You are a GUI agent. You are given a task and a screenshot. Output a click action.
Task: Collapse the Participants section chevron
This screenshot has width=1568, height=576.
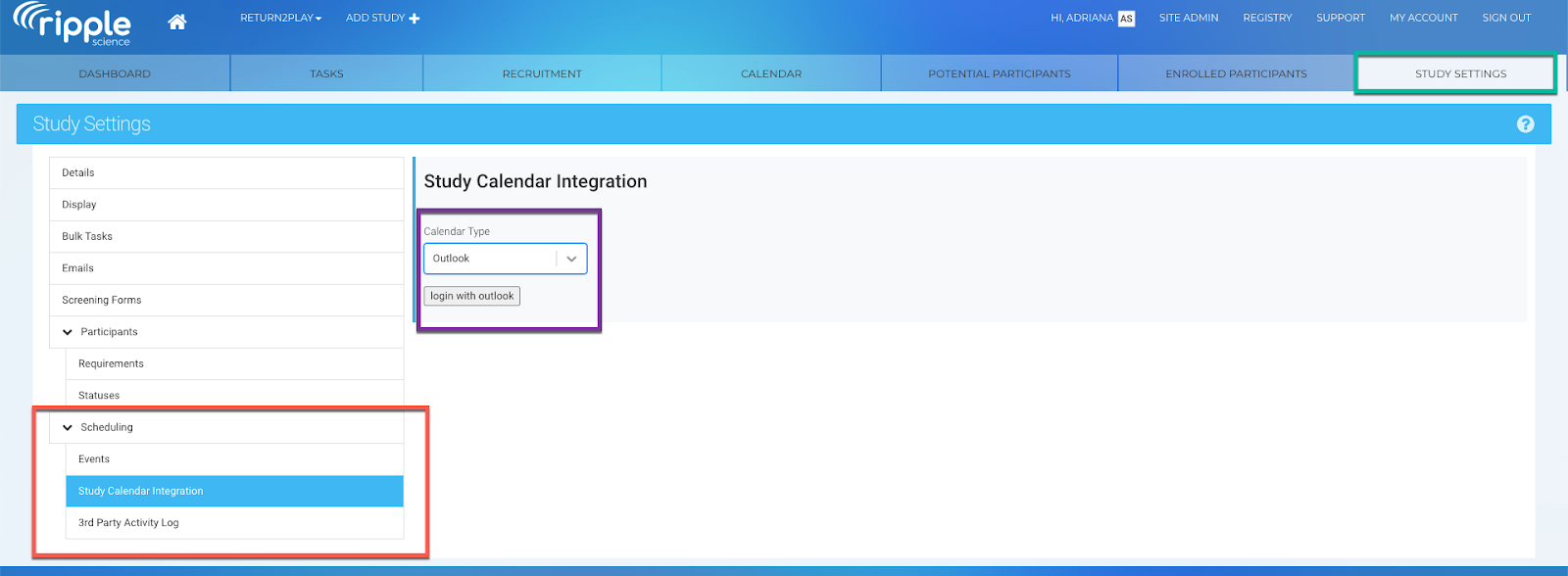click(x=68, y=332)
